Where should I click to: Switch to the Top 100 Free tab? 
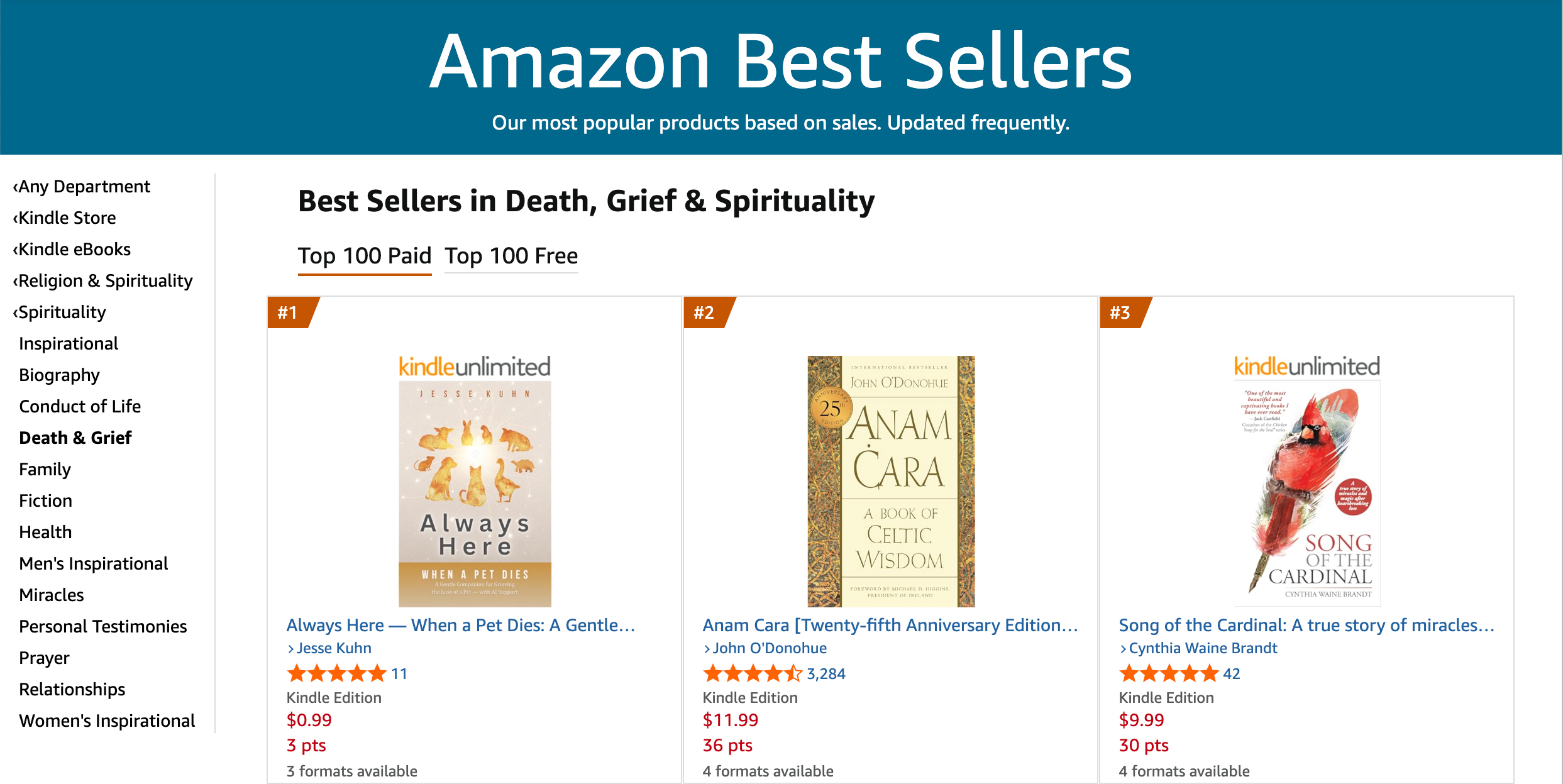pos(511,257)
